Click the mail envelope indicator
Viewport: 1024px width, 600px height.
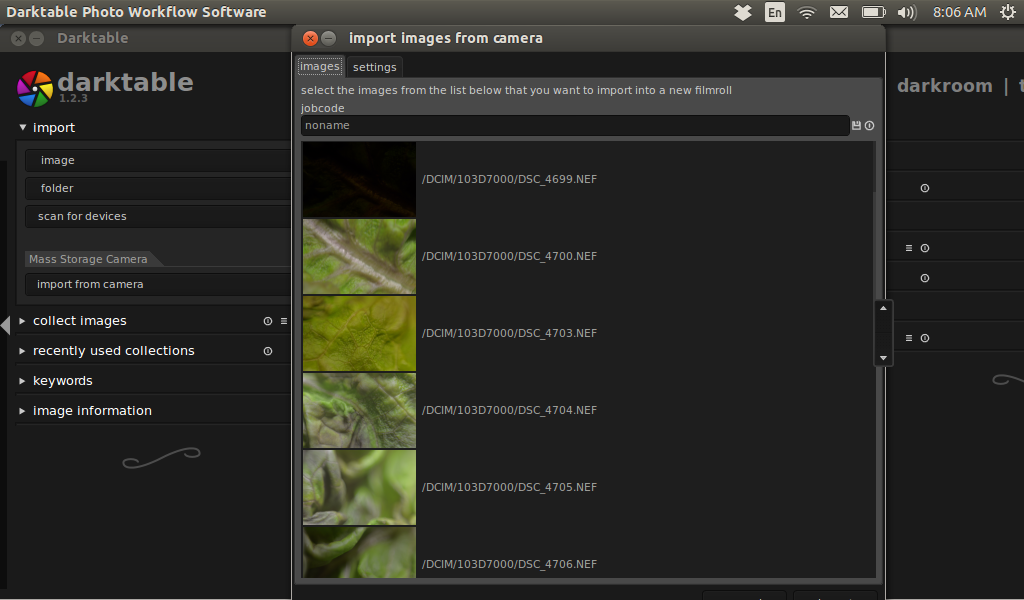tap(839, 13)
